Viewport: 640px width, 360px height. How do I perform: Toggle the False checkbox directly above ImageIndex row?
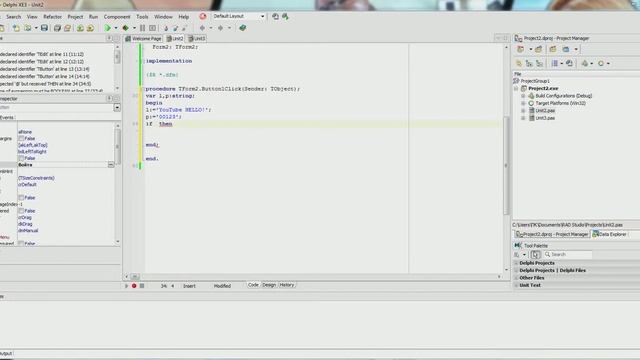pyautogui.click(x=21, y=198)
